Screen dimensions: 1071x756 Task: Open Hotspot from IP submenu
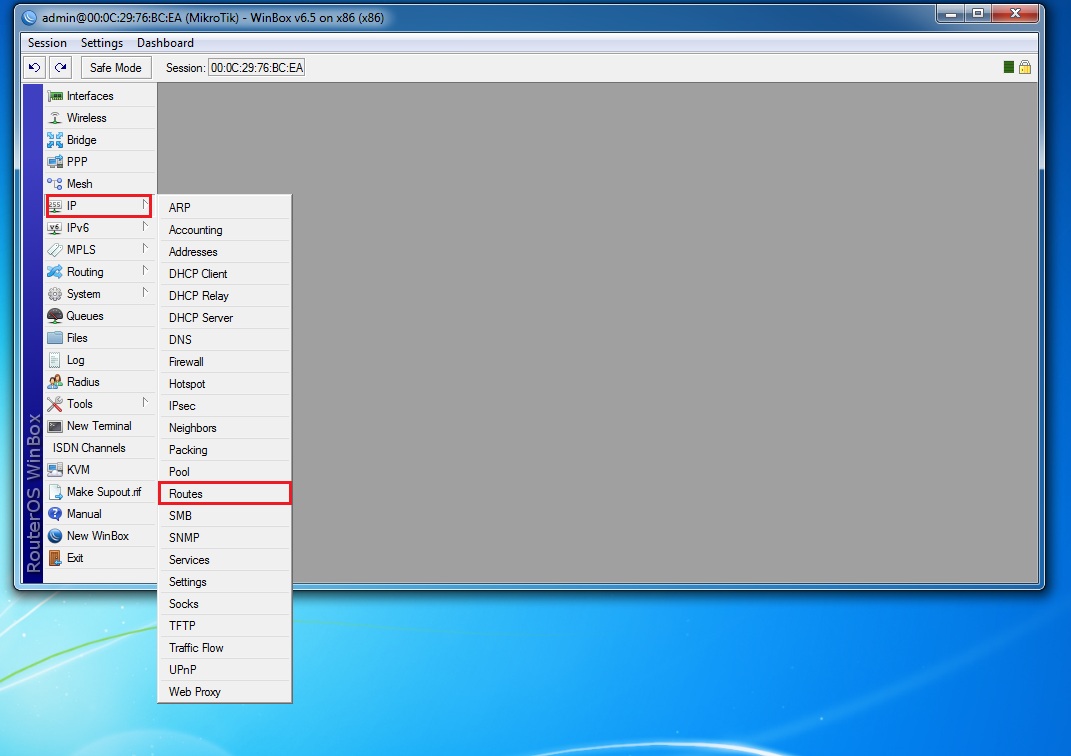pos(225,384)
